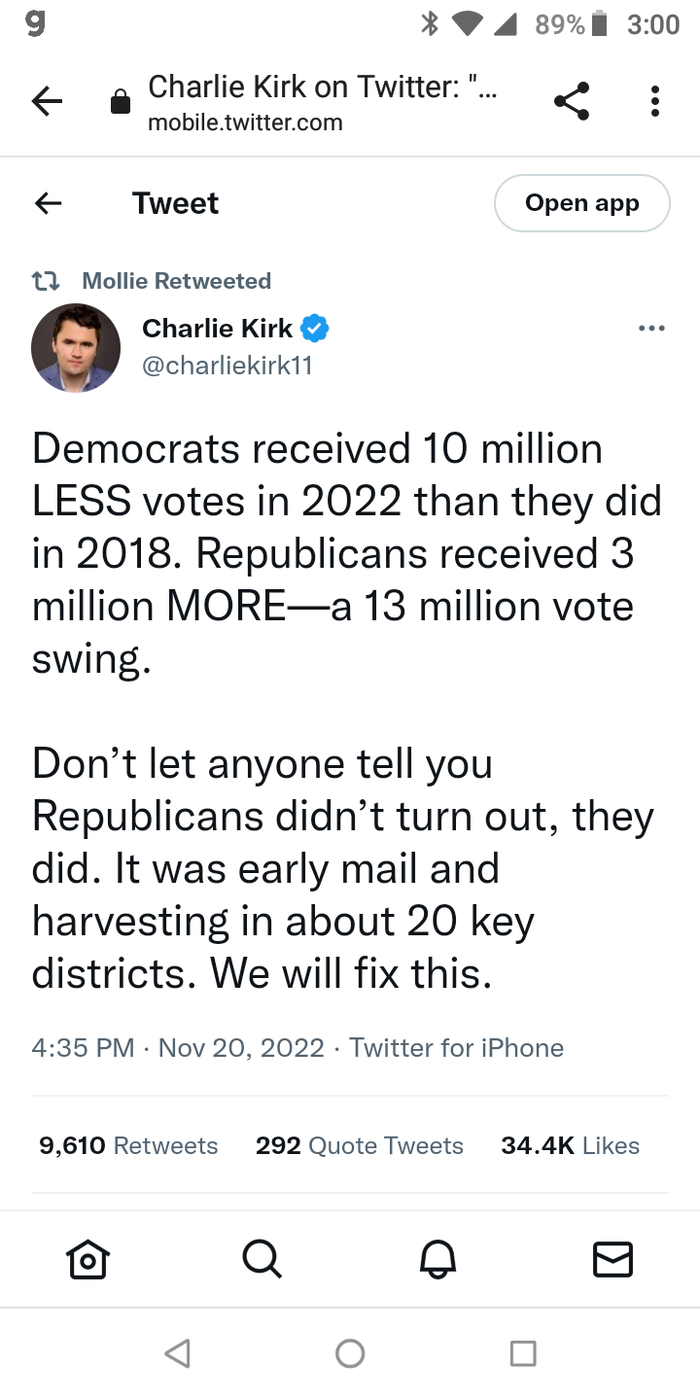Open the tweet's more options ellipsis
This screenshot has height=1400, width=700.
coord(651,328)
